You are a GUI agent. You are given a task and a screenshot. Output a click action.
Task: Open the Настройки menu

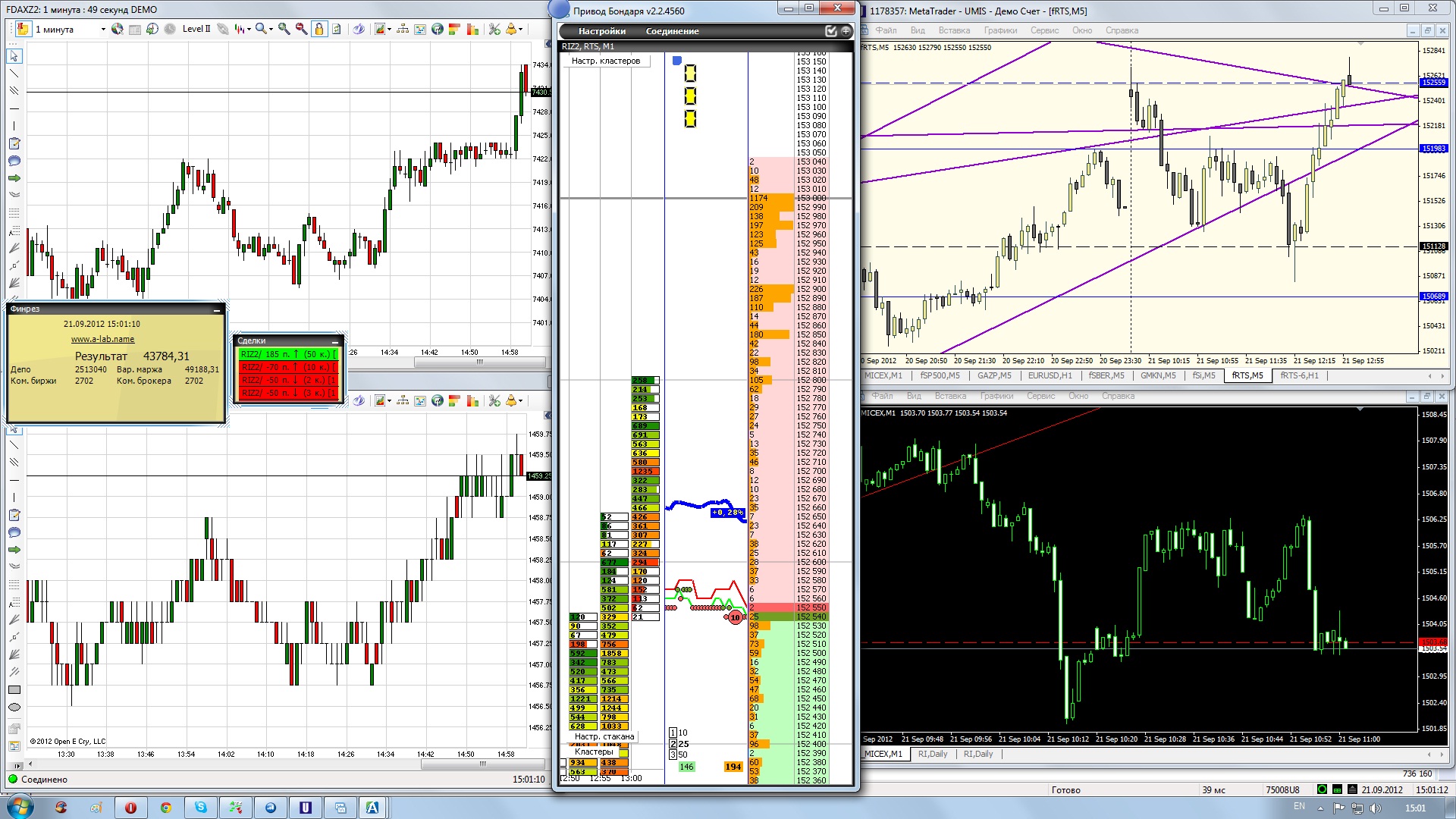pyautogui.click(x=601, y=31)
